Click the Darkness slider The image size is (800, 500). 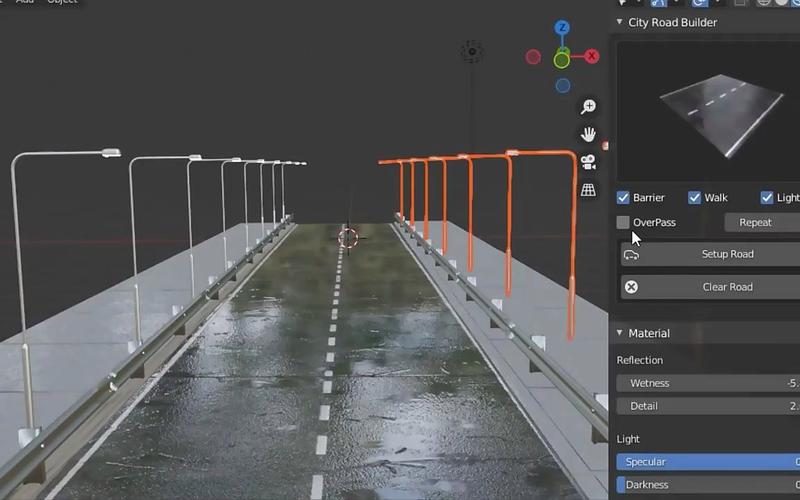(708, 485)
